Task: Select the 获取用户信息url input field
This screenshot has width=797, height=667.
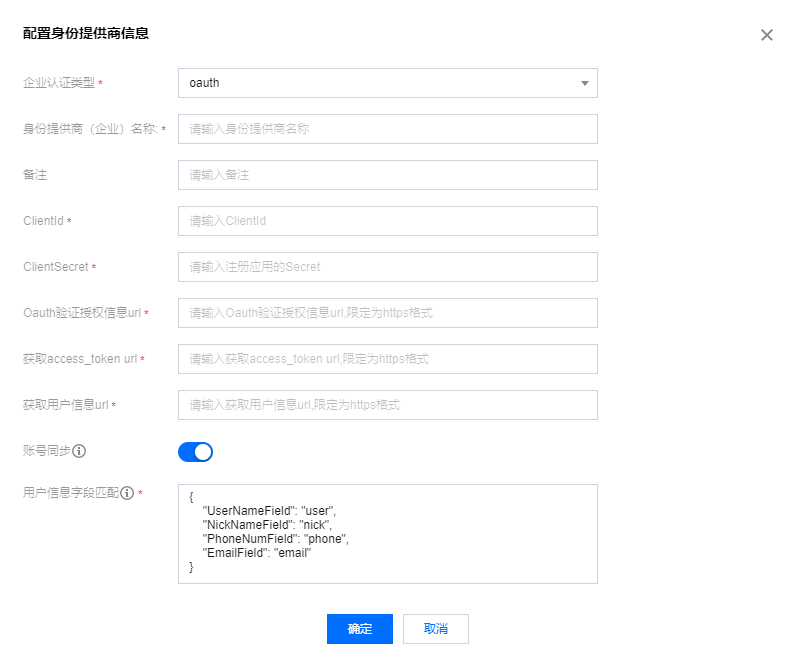Action: (x=387, y=405)
